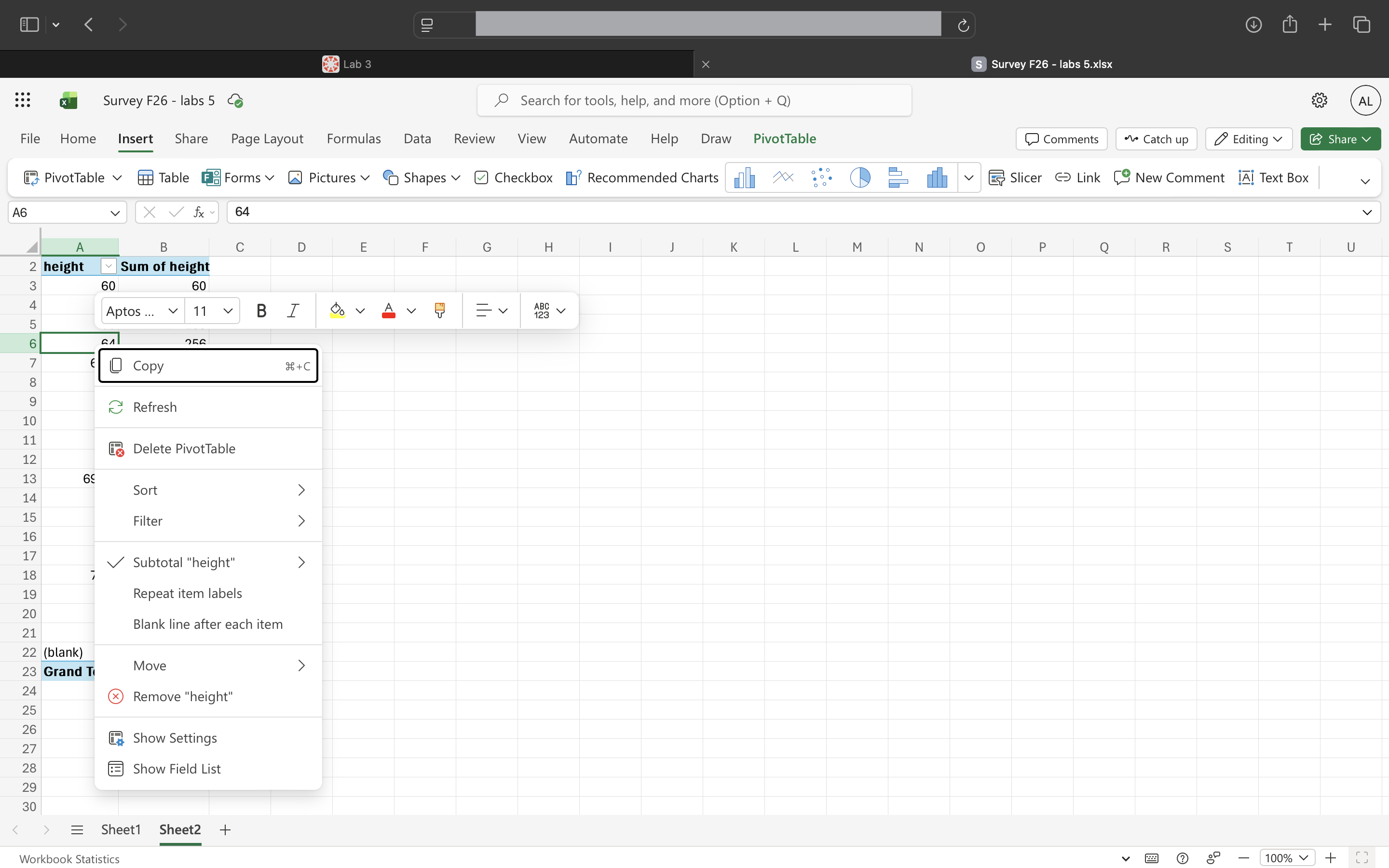Screen dimensions: 1389x868
Task: Open the app launcher grid
Action: pyautogui.click(x=22, y=100)
